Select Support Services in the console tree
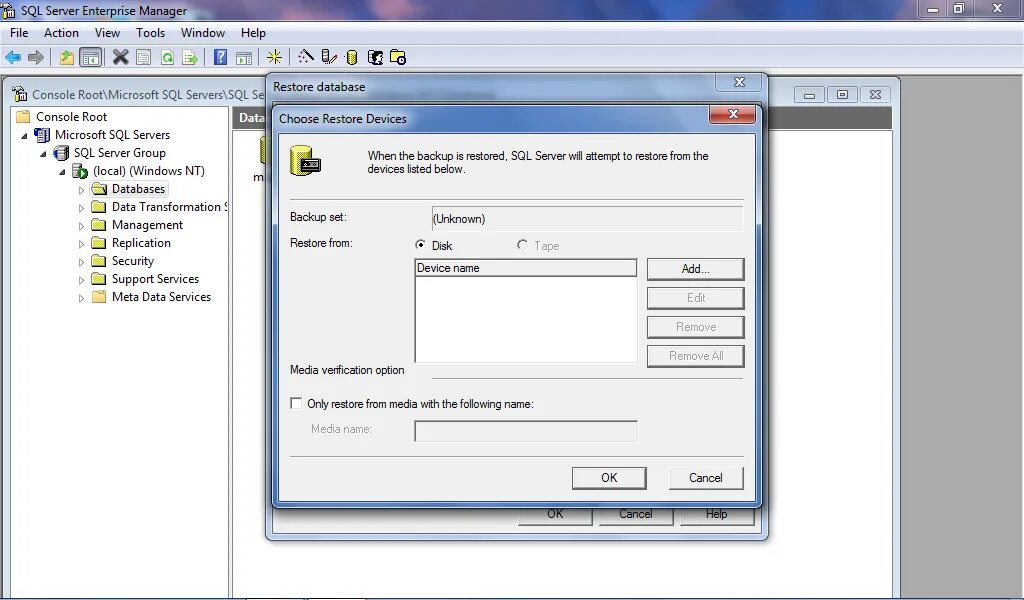 [155, 279]
